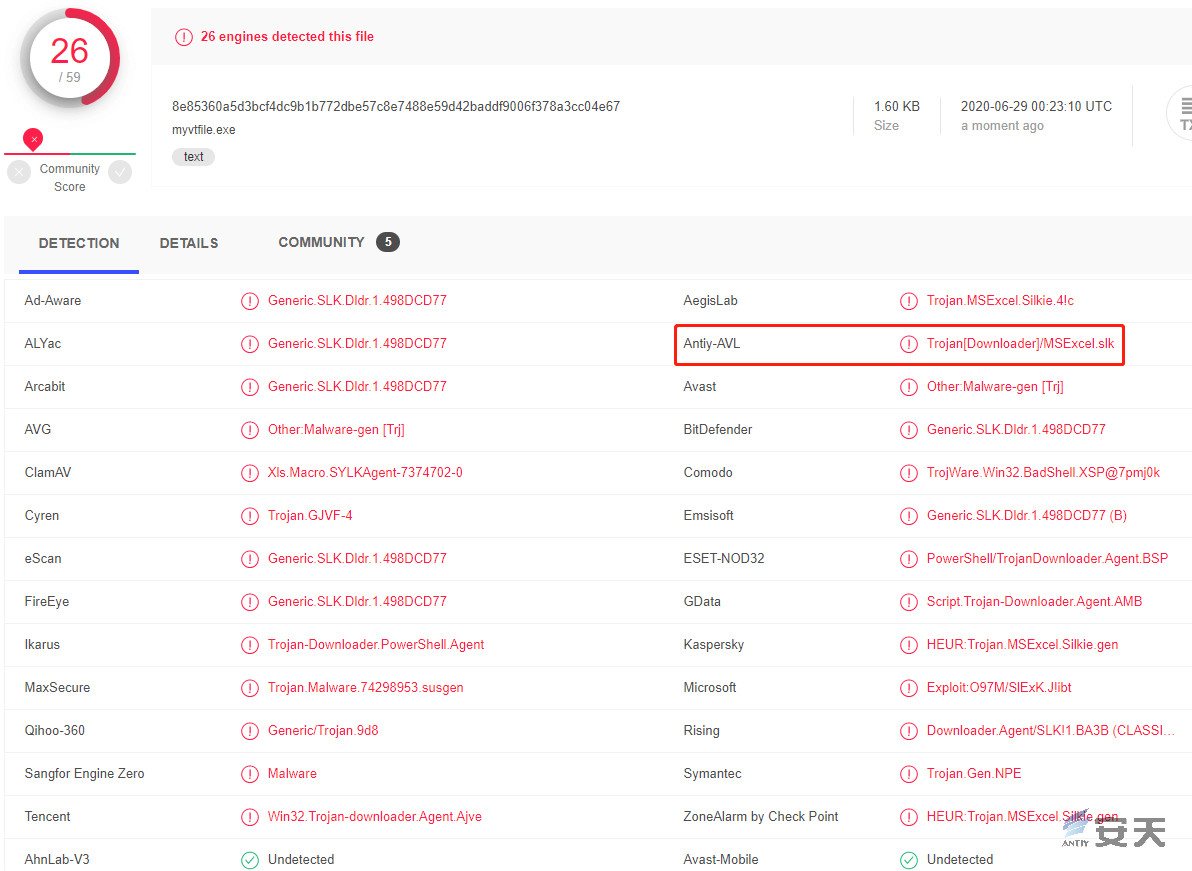The image size is (1192, 871).
Task: Click the Exploit:O97M/SlExK.J!ibt result
Action: pyautogui.click(x=999, y=687)
